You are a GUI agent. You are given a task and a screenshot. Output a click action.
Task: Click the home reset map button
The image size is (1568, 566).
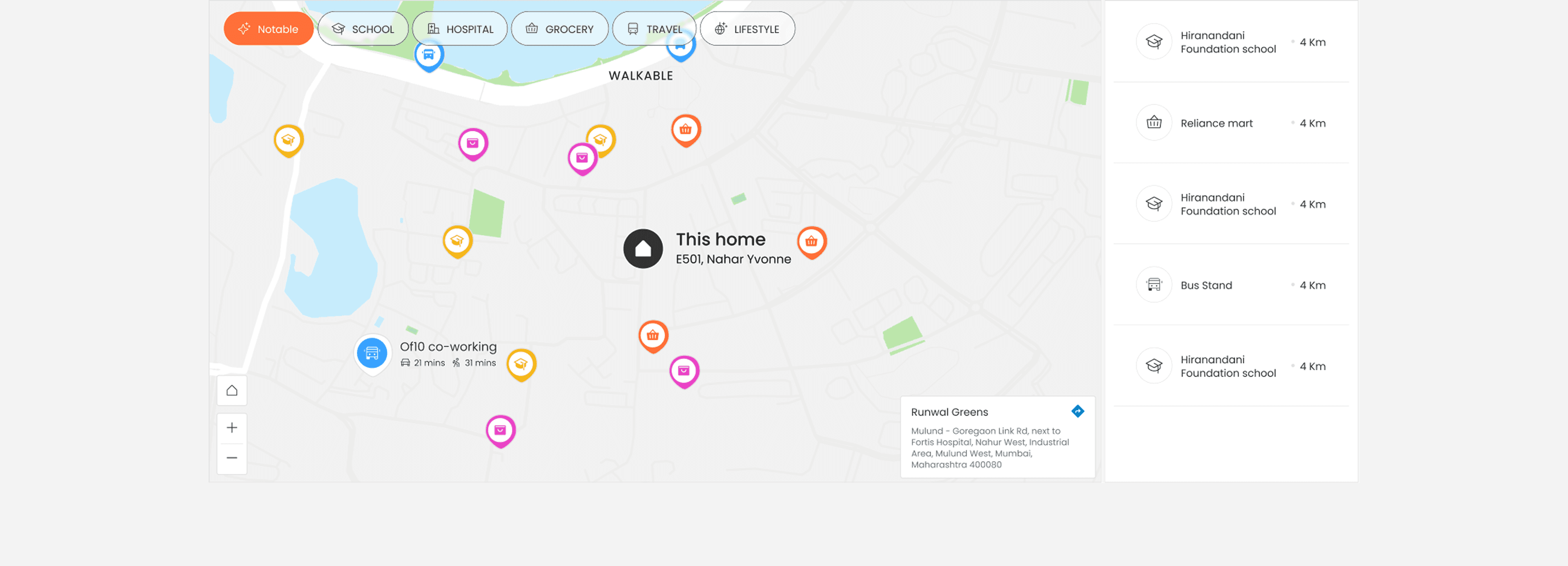click(x=232, y=390)
